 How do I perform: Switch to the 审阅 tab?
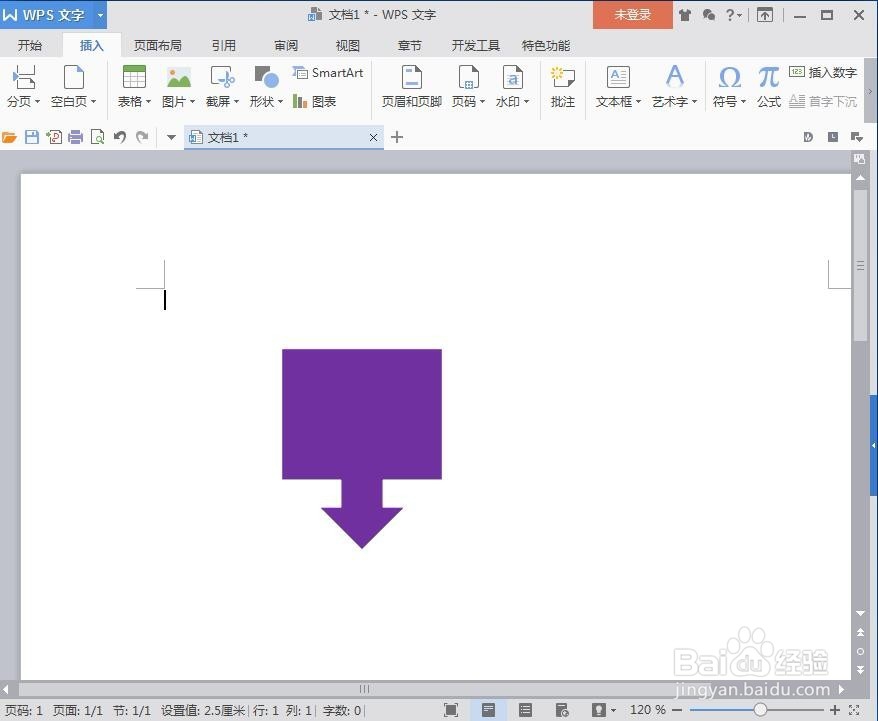[x=286, y=45]
